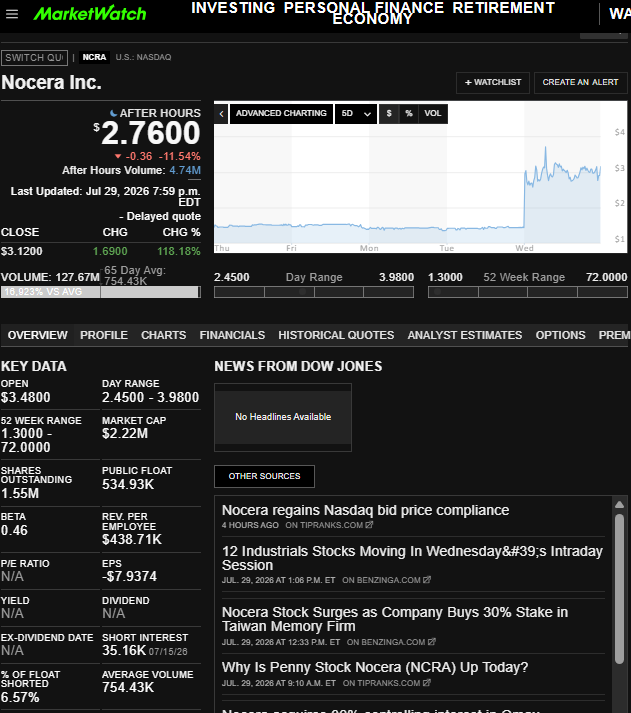Click the news list vertical scrollbar
This screenshot has height=713, width=631.
619,588
